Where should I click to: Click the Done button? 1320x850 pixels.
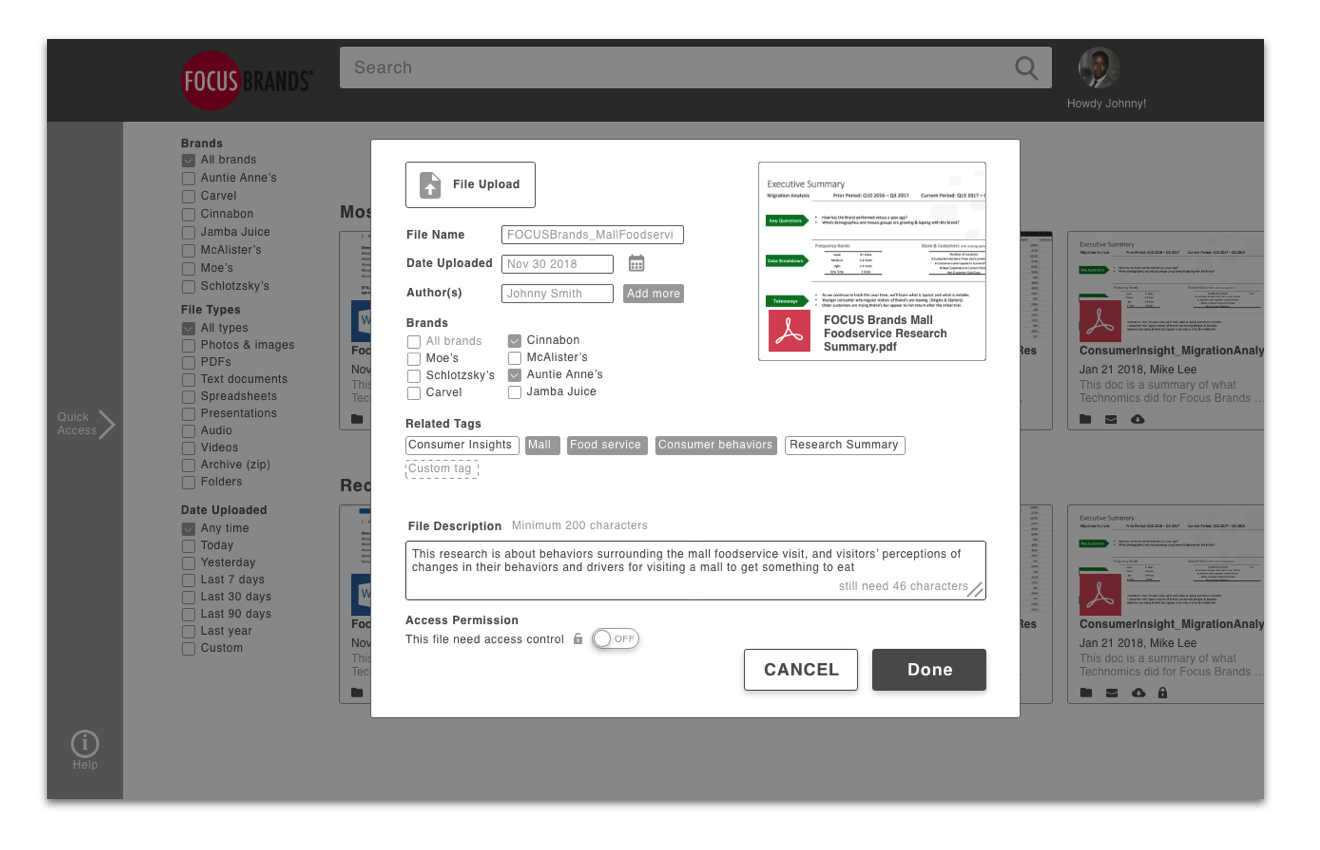[929, 670]
